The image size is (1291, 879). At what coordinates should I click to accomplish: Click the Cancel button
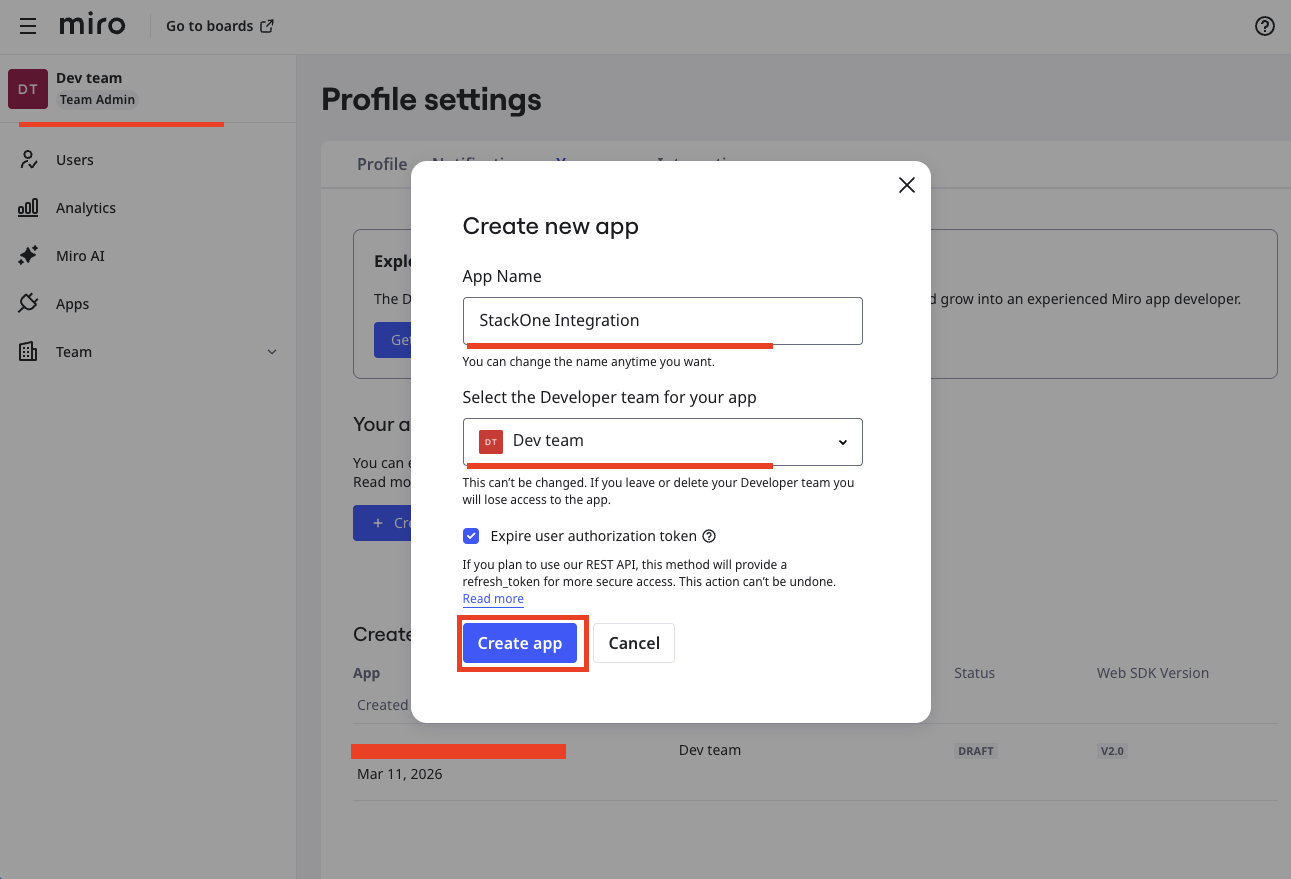[x=634, y=643]
